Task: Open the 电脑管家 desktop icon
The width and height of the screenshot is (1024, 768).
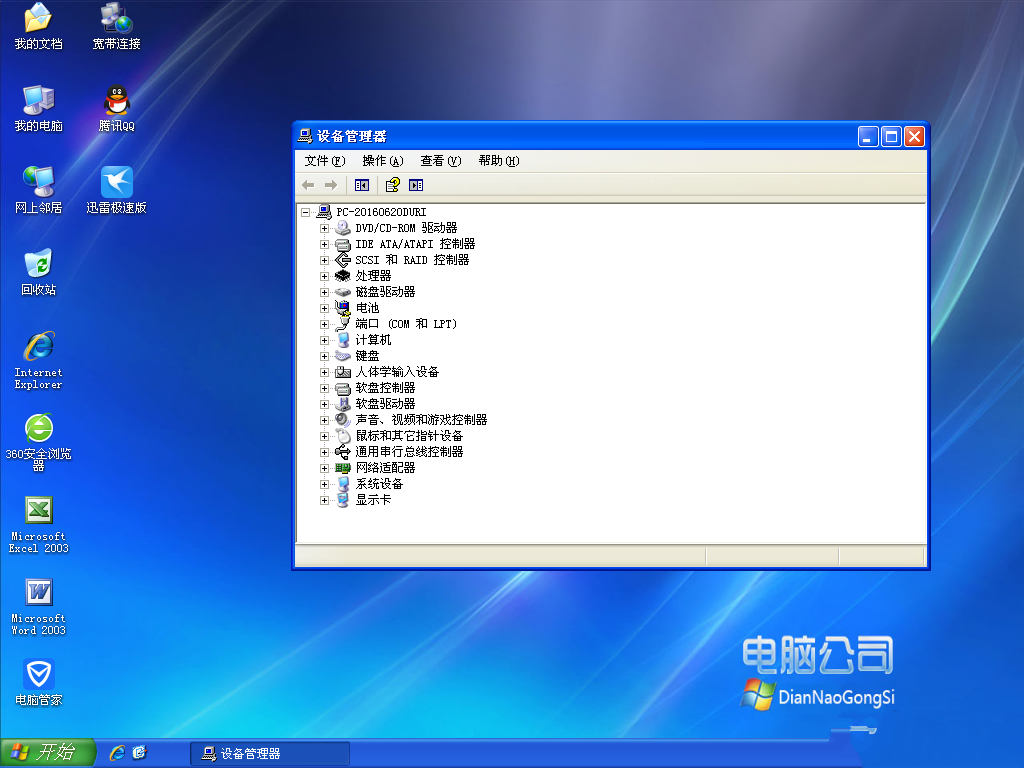Action: (x=39, y=682)
